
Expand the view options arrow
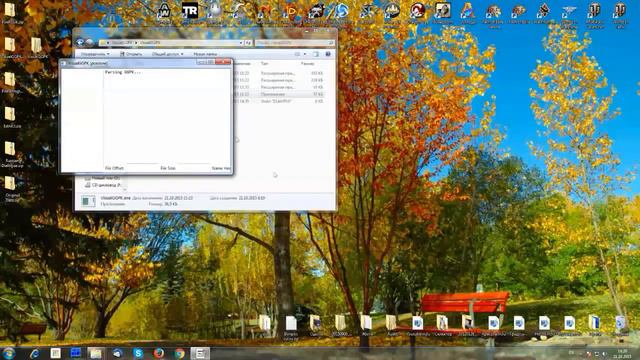point(305,54)
